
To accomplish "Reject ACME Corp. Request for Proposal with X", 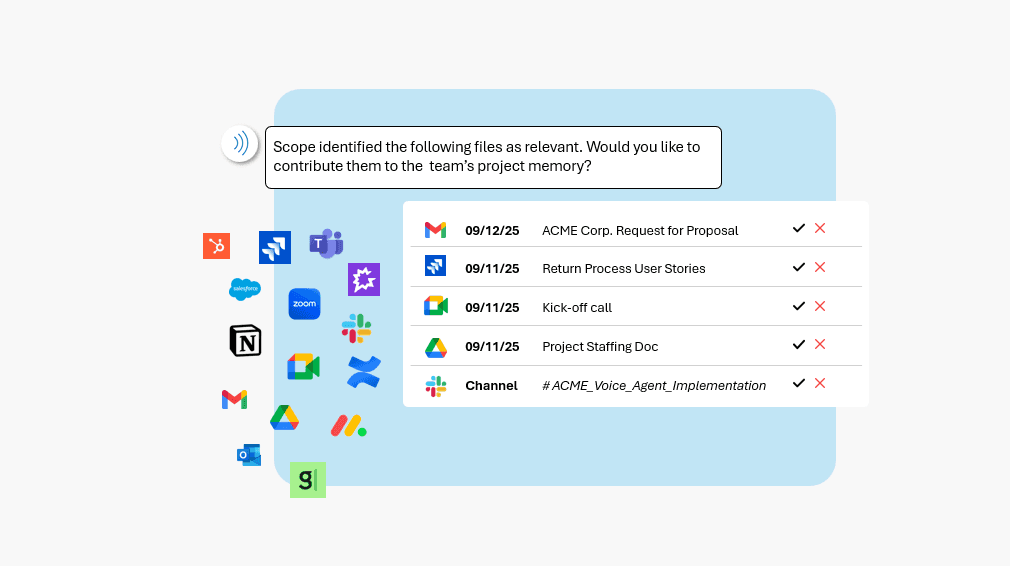I will point(820,228).
